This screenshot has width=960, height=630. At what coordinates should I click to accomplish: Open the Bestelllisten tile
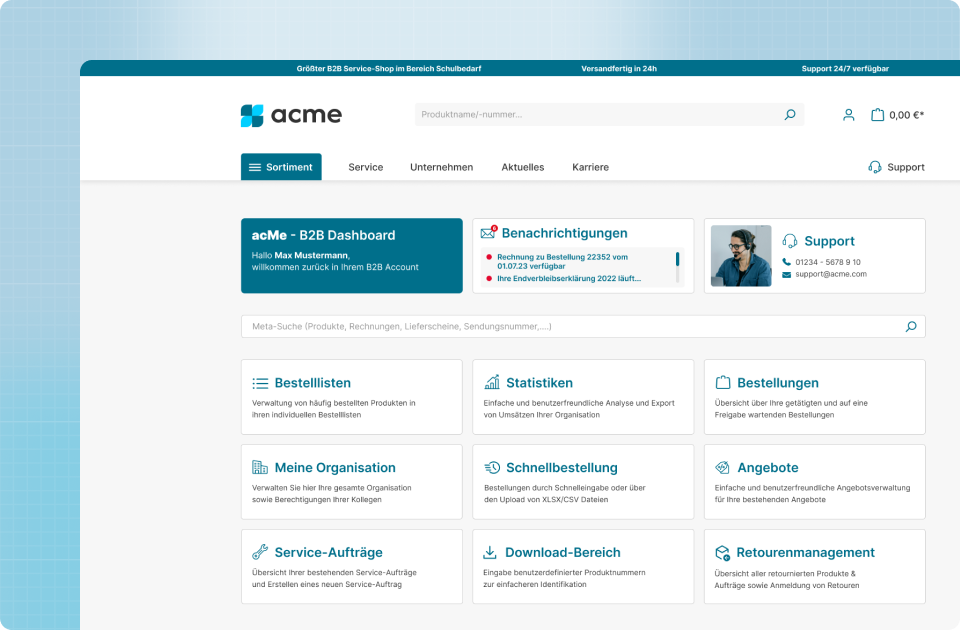coord(351,397)
